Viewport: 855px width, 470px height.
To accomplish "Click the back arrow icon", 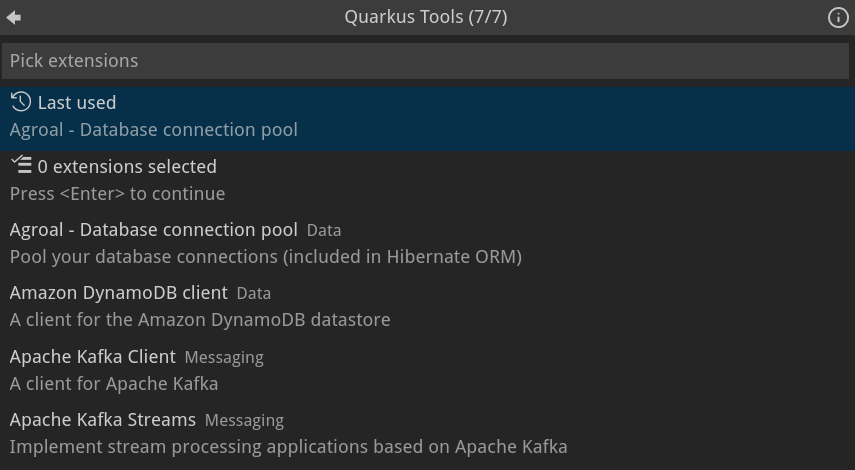I will [14, 17].
